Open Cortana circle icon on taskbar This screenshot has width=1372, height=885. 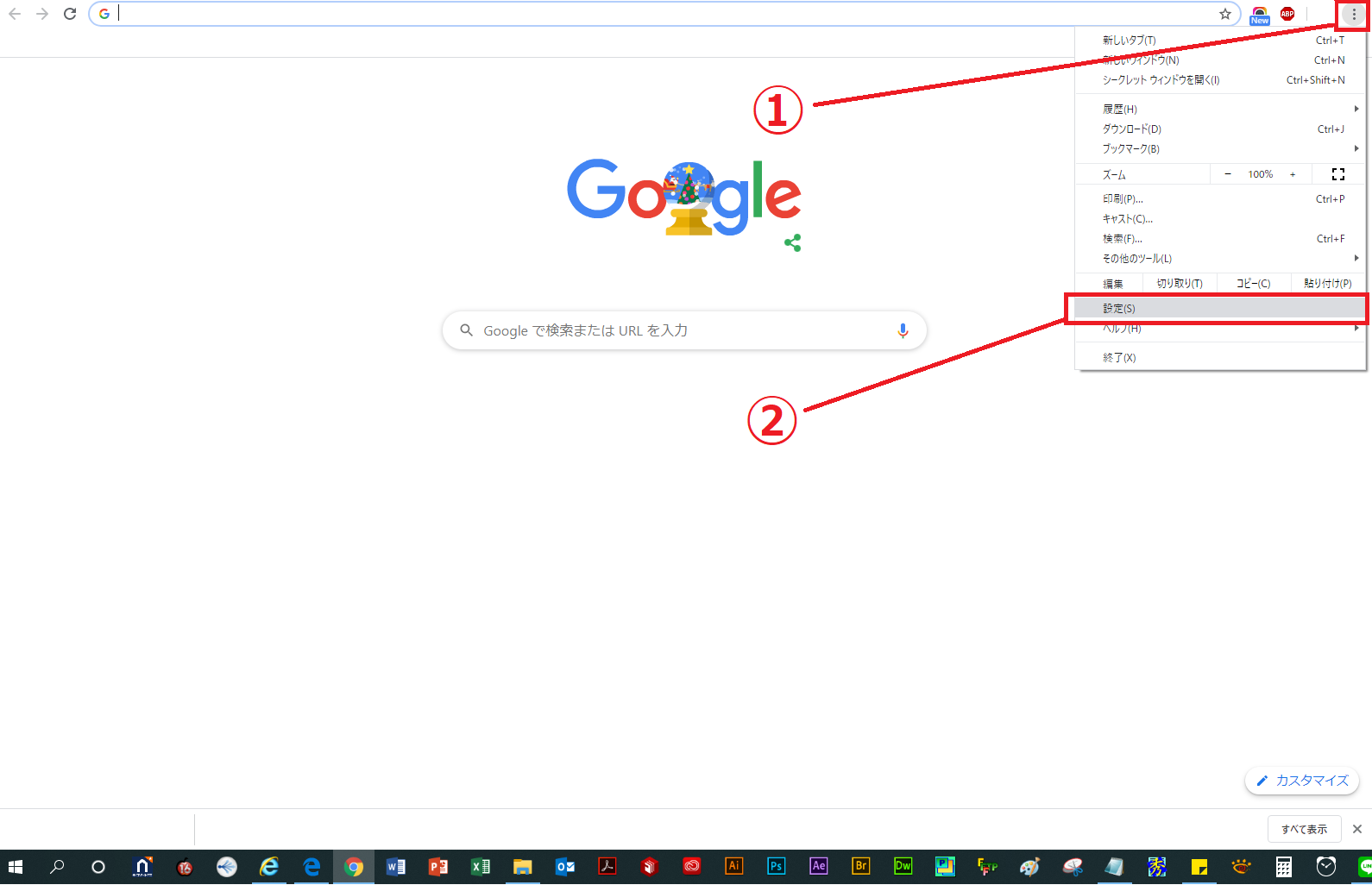coord(98,867)
